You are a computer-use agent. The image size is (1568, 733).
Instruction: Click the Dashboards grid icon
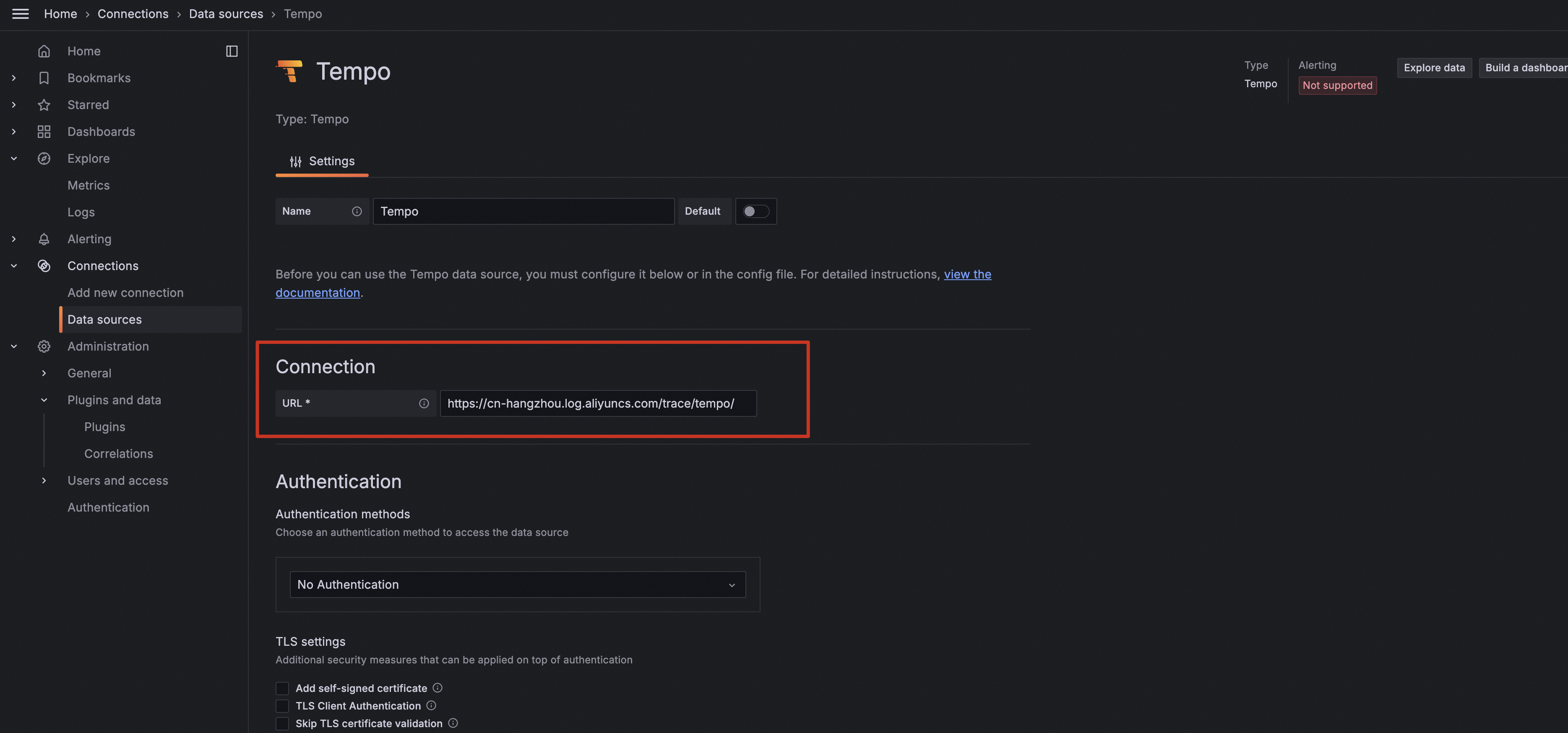pos(44,131)
